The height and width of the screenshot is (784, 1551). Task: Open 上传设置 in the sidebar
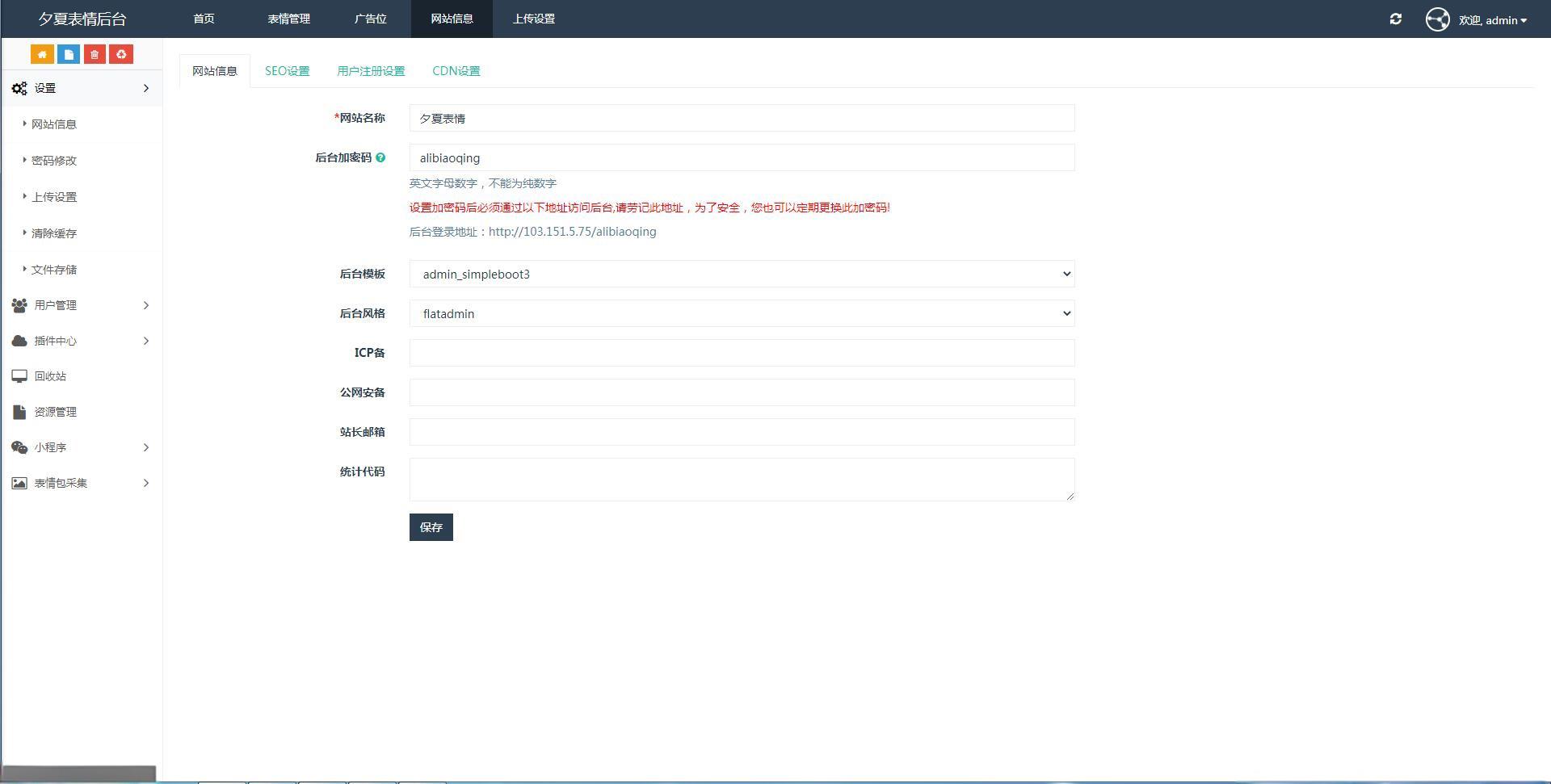54,197
